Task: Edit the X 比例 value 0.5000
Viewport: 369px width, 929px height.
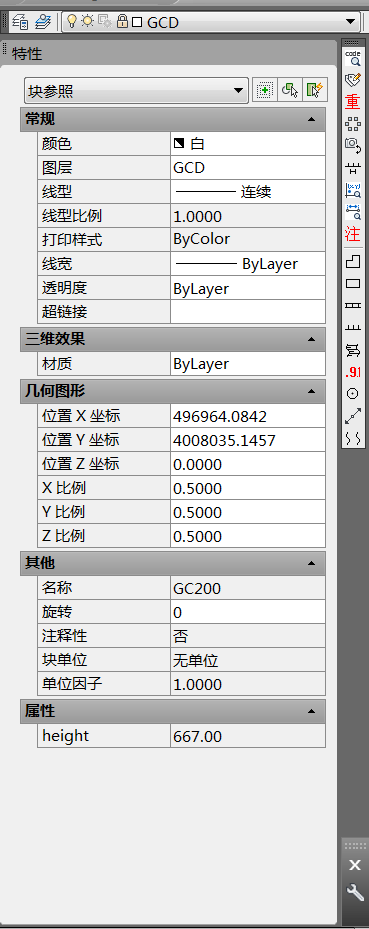Action: (248, 488)
